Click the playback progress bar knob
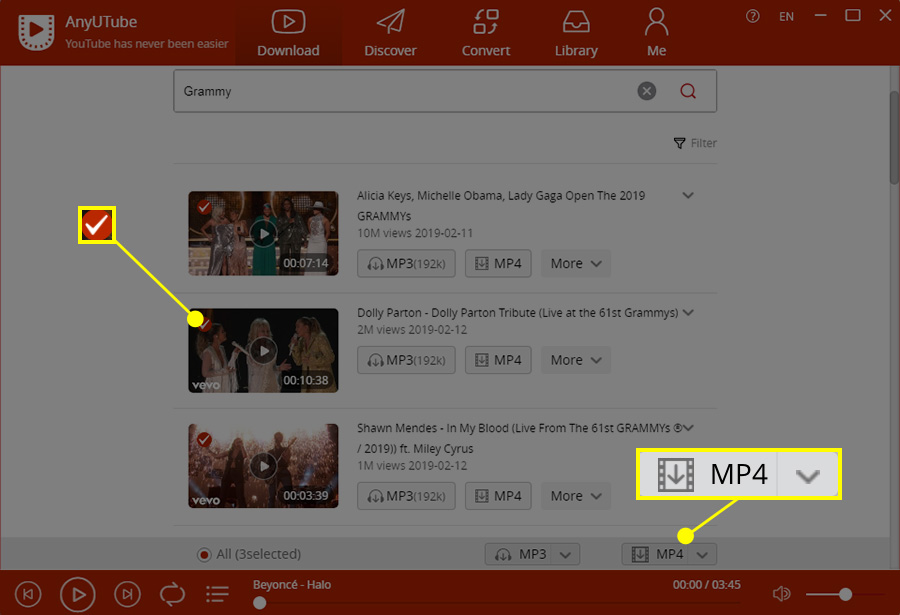This screenshot has width=900, height=615. tap(260, 603)
